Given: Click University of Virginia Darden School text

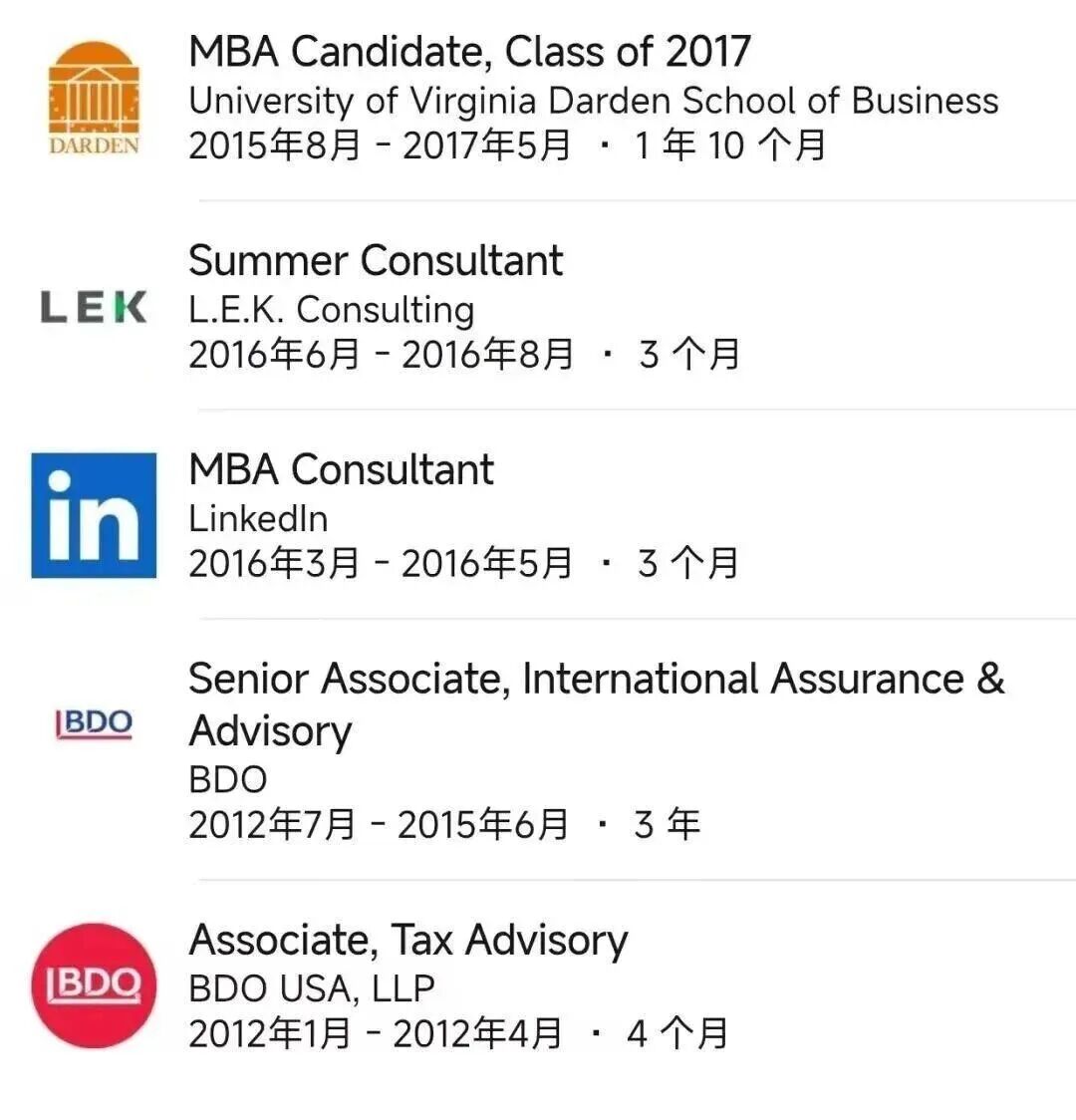Looking at the screenshot, I should click(x=594, y=100).
